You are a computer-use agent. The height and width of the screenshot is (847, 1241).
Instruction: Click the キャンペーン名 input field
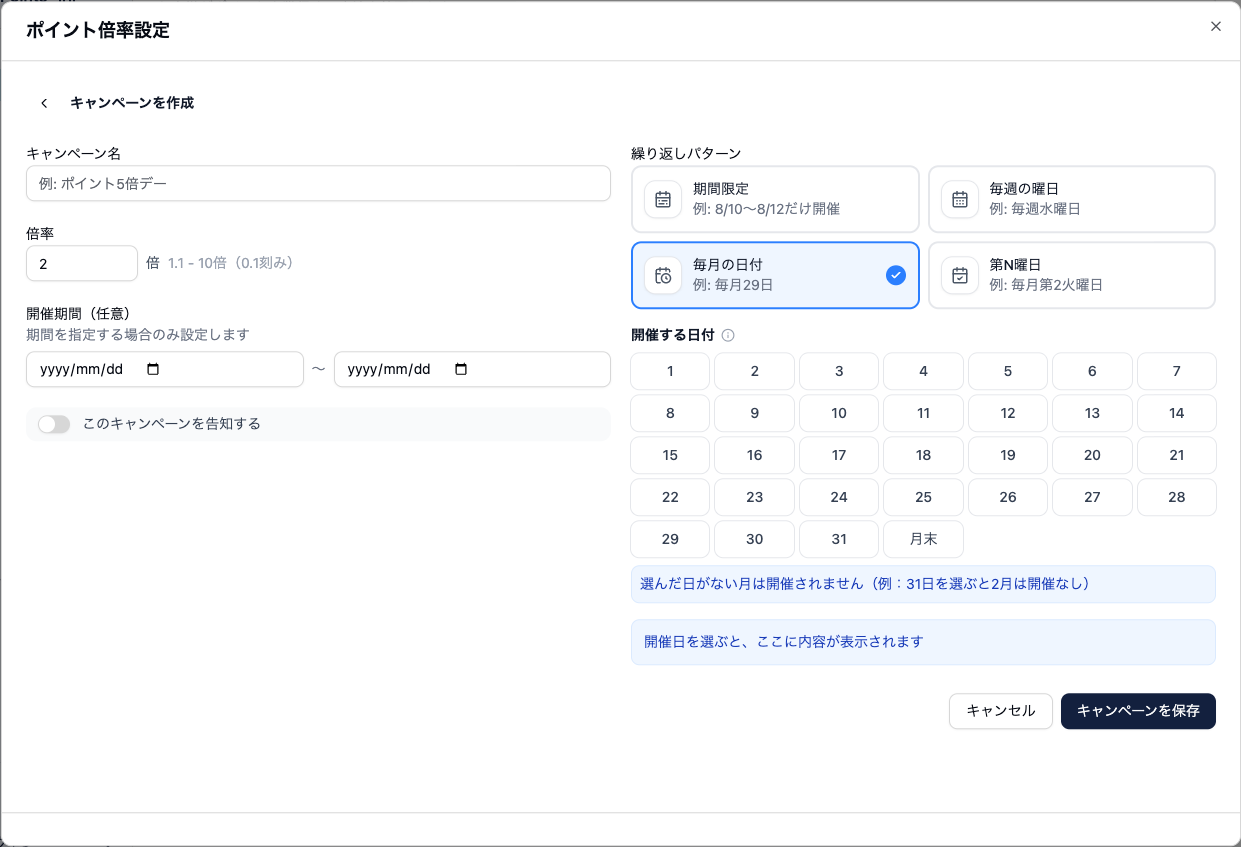(x=318, y=183)
